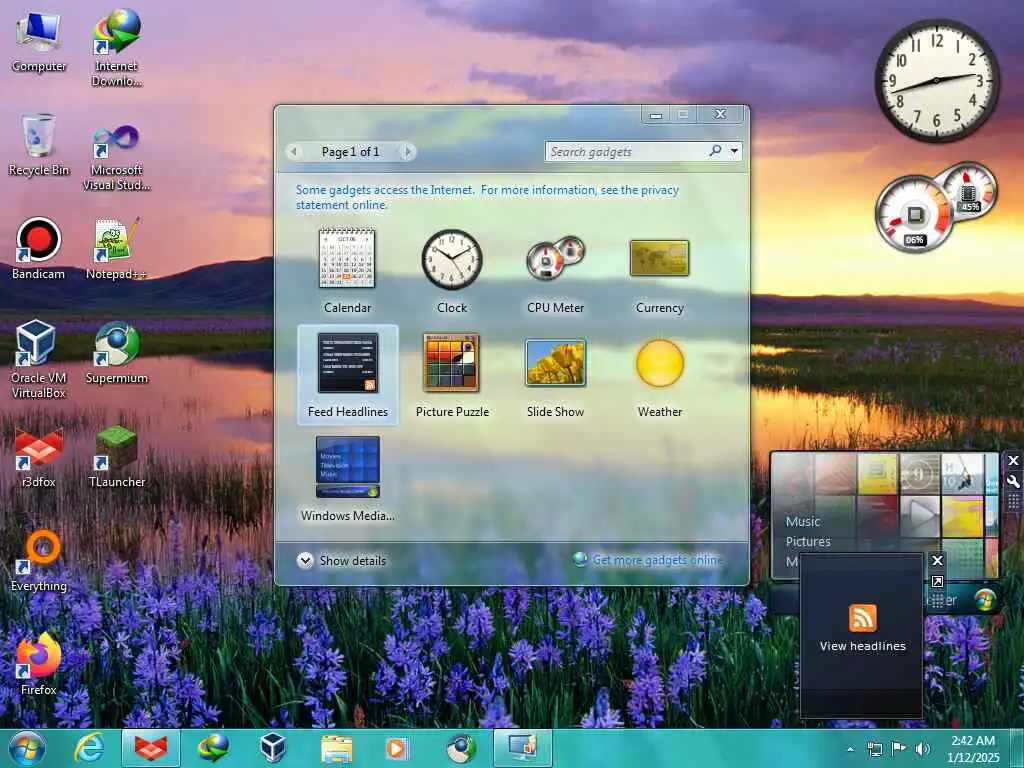Image resolution: width=1024 pixels, height=768 pixels.
Task: Open Internet Download Manager from taskbar
Action: pos(213,748)
